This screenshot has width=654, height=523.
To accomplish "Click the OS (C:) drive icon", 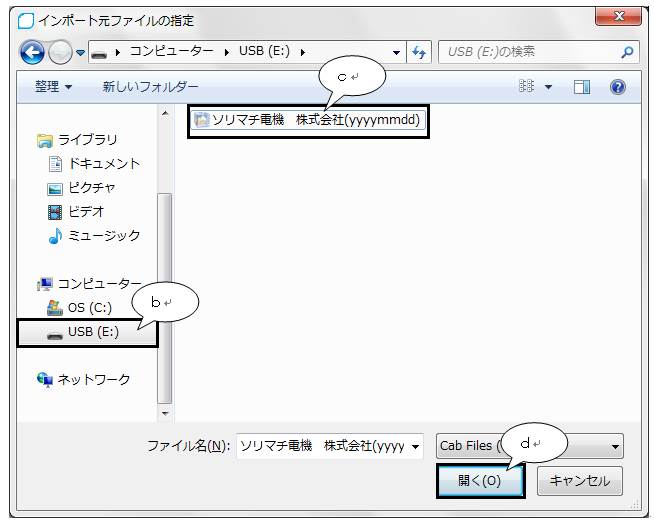I will click(55, 308).
